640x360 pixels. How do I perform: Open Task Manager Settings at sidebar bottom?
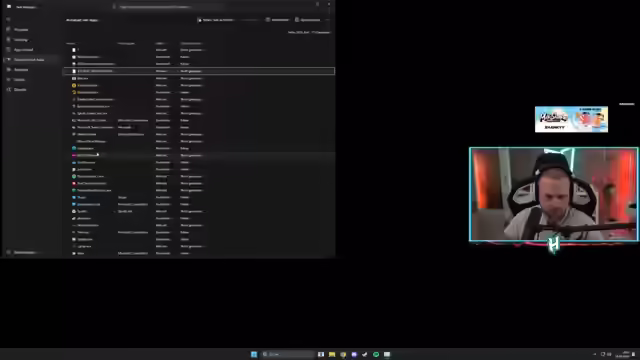tap(31, 252)
